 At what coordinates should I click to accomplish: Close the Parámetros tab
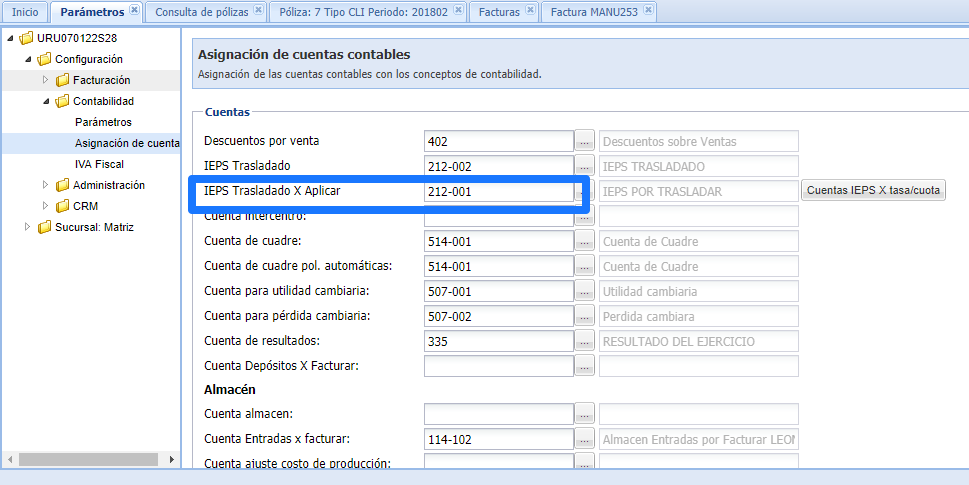pyautogui.click(x=134, y=11)
